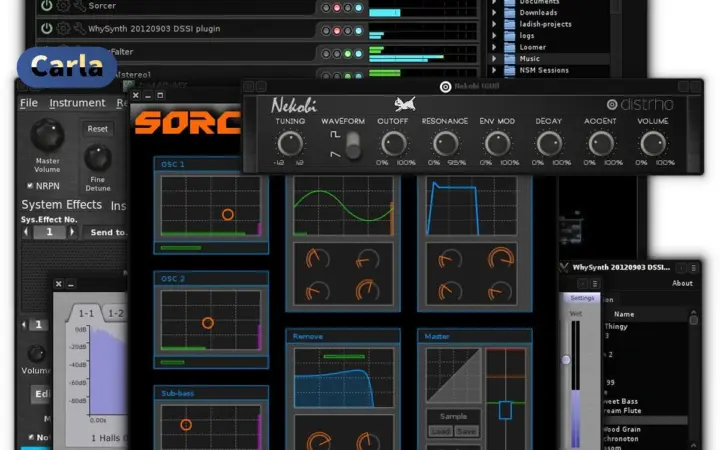Click the Nekobi Cutoff knob
The height and width of the screenshot is (450, 720).
393,144
